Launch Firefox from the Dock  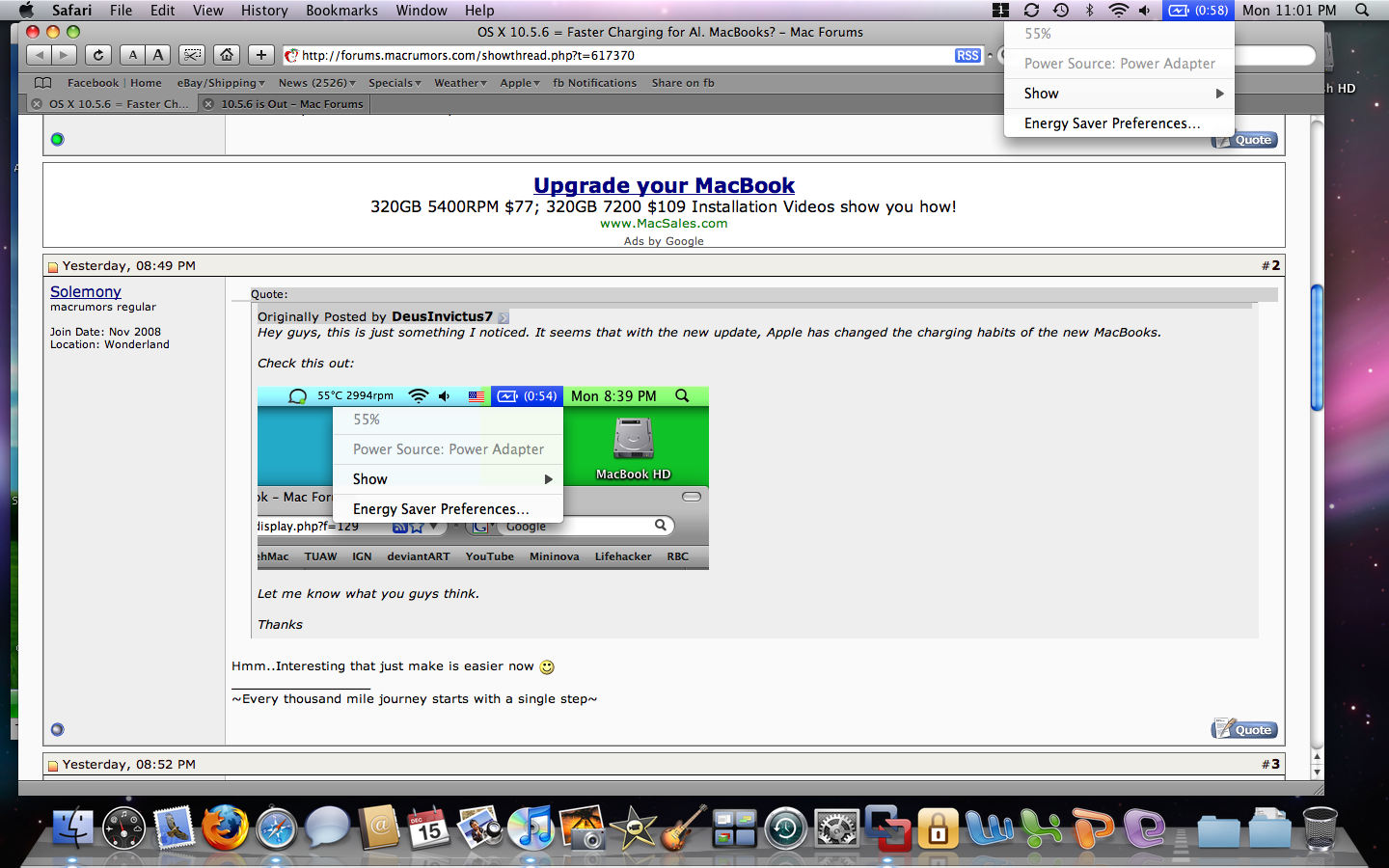[225, 827]
